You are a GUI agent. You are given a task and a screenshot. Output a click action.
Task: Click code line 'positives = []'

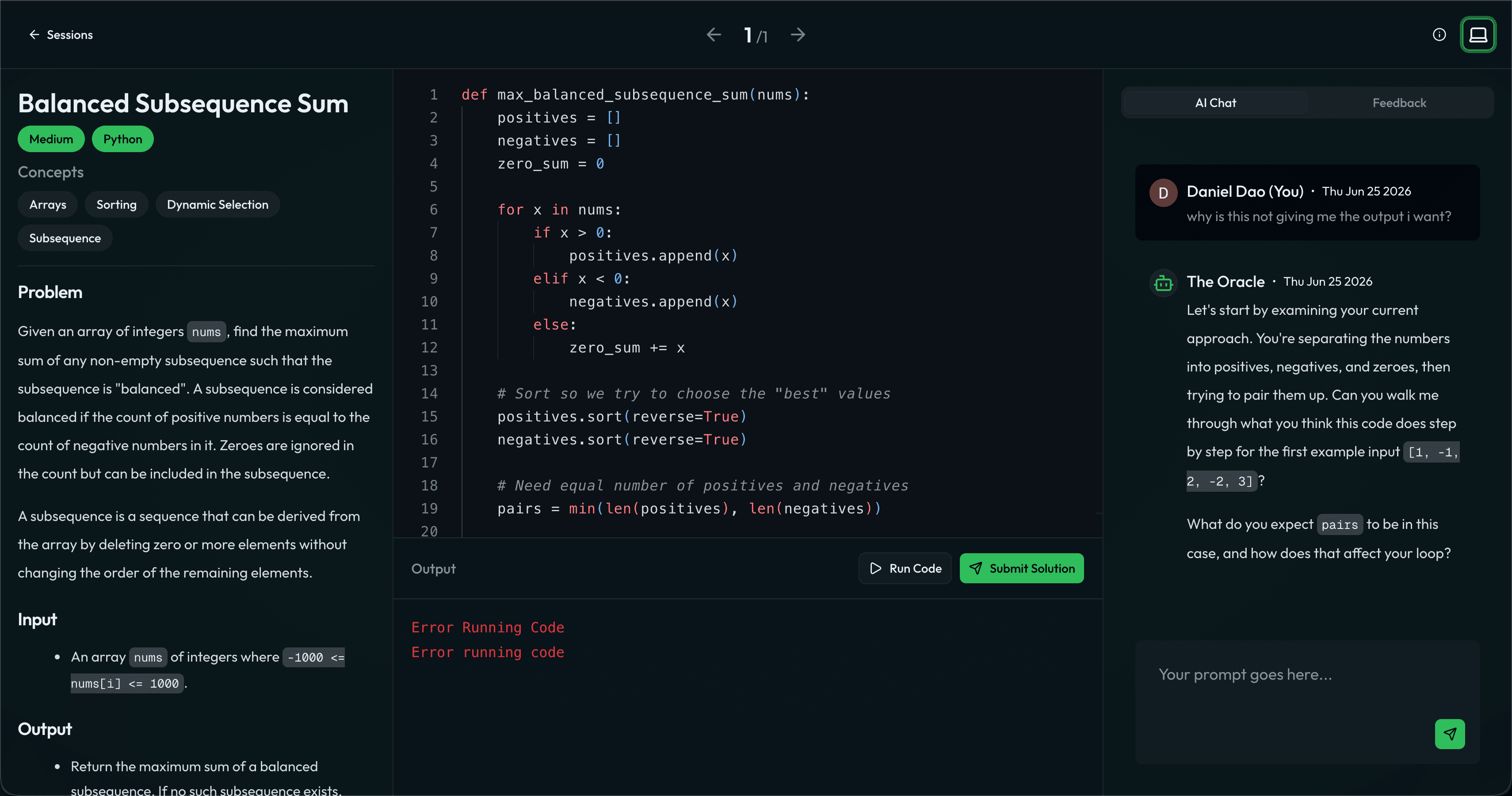(559, 117)
